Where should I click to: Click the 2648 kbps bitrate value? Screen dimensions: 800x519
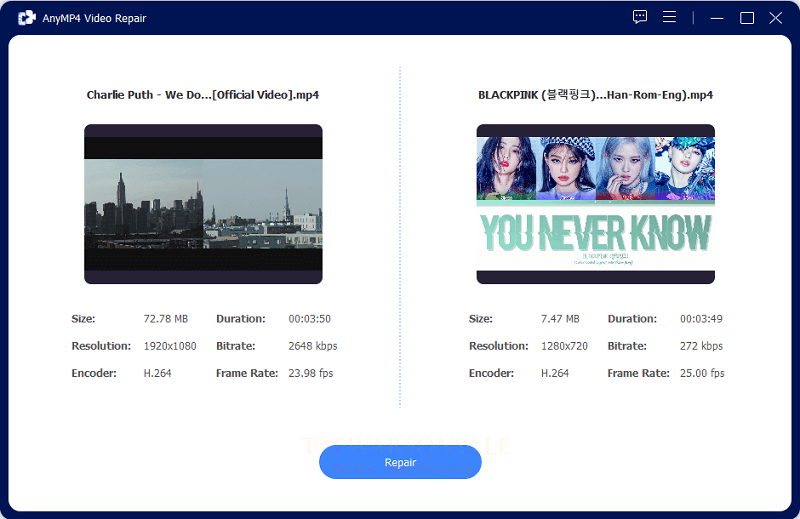313,346
